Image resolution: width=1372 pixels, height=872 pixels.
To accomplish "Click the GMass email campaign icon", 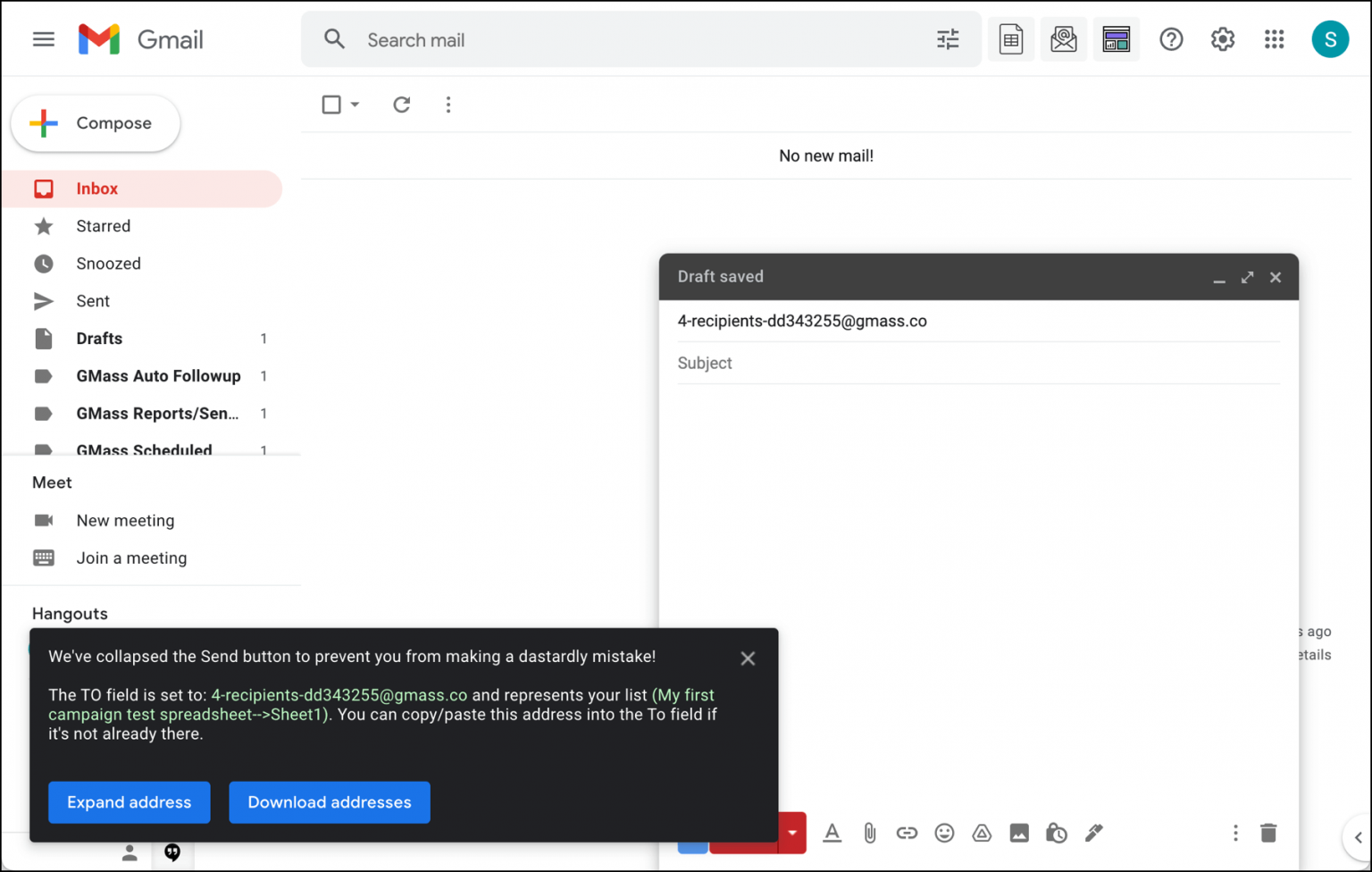I will (1064, 39).
